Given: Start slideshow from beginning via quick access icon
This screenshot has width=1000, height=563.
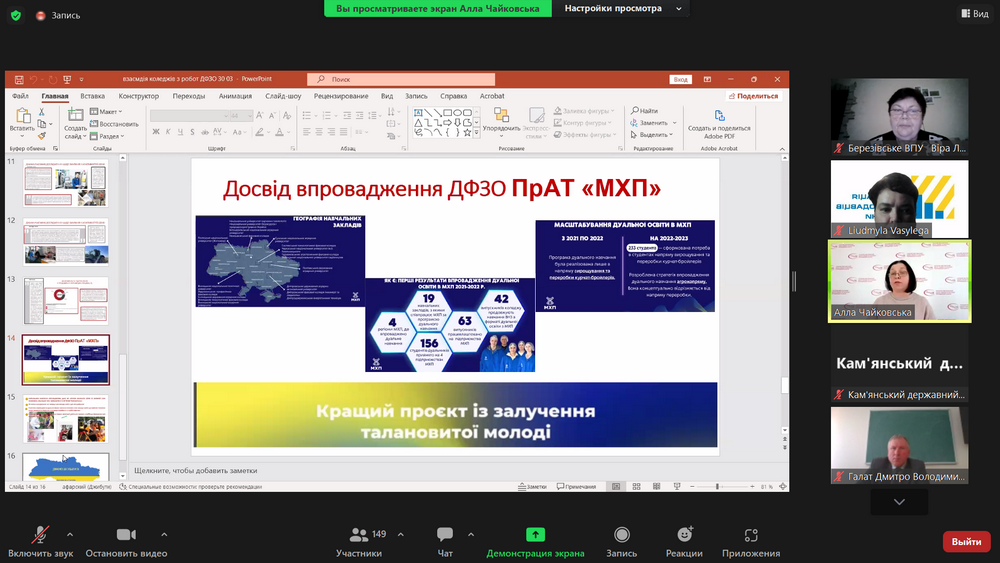Looking at the screenshot, I should 67,80.
